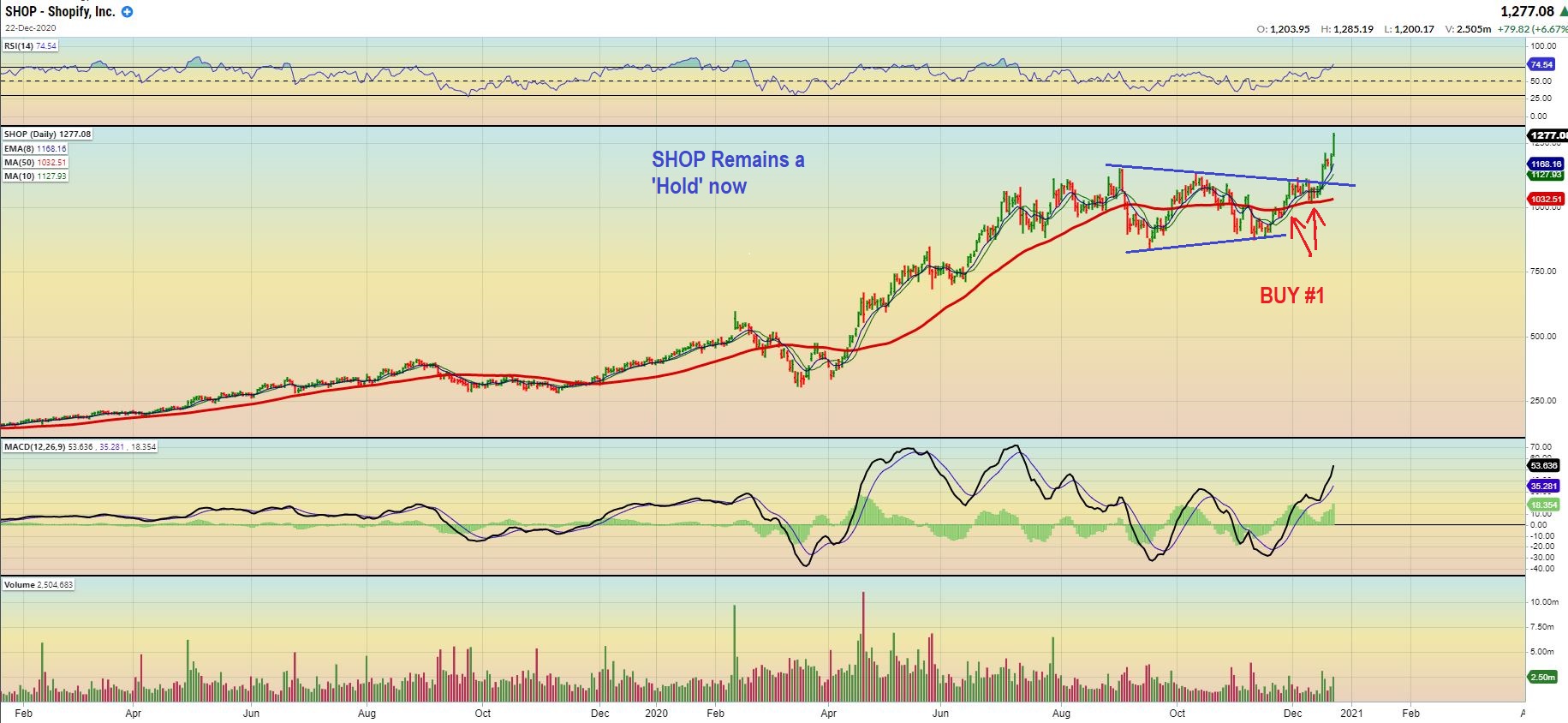This screenshot has height=723, width=1568.
Task: Click the blue RSI value tag 74.54
Action: 1541,64
